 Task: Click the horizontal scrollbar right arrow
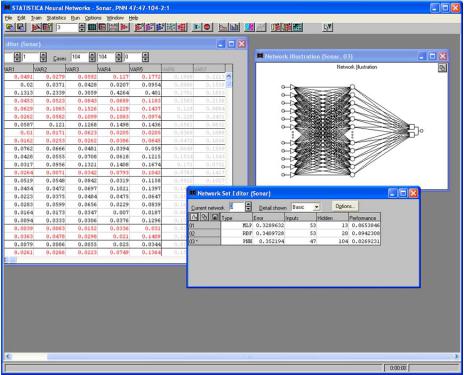pos(457,357)
